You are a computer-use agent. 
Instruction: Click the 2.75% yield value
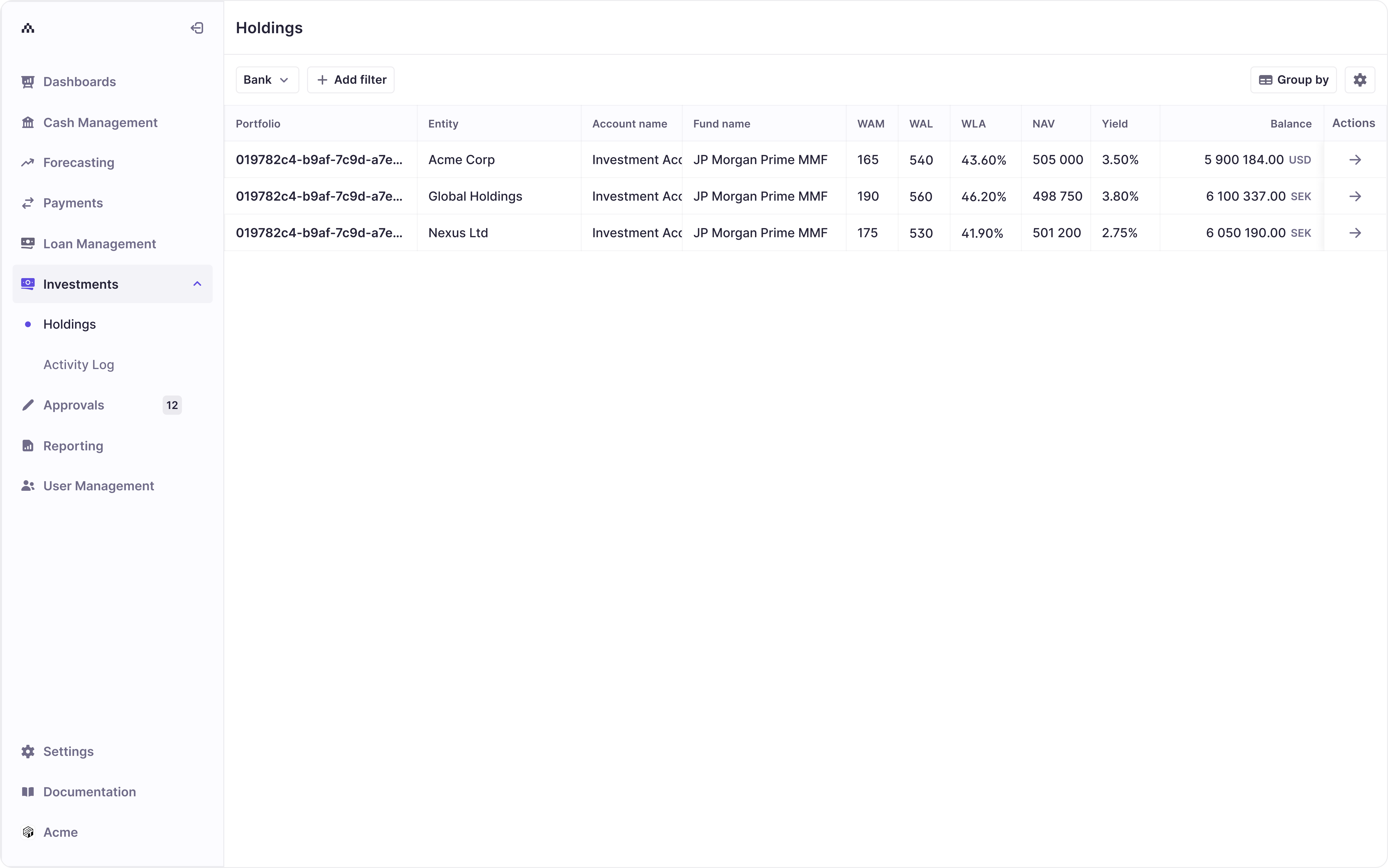[1119, 233]
